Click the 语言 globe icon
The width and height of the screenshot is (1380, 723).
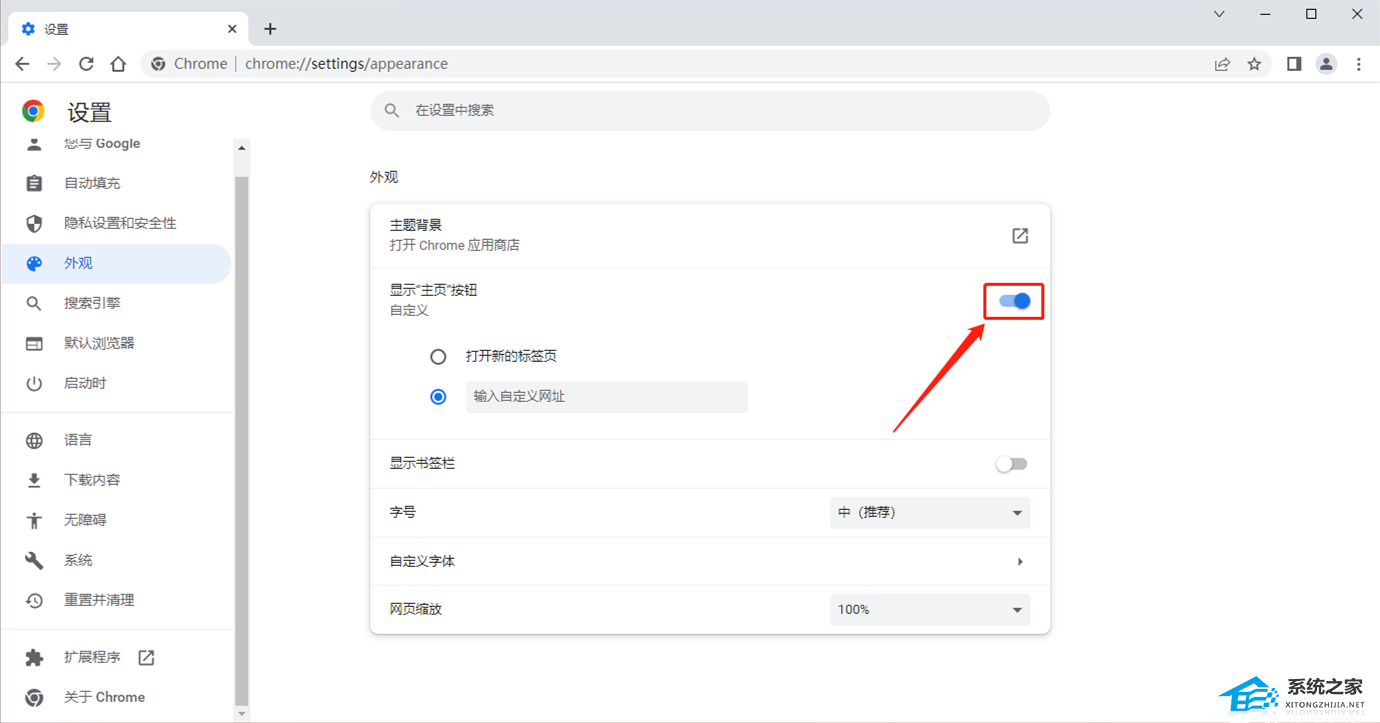tap(34, 440)
